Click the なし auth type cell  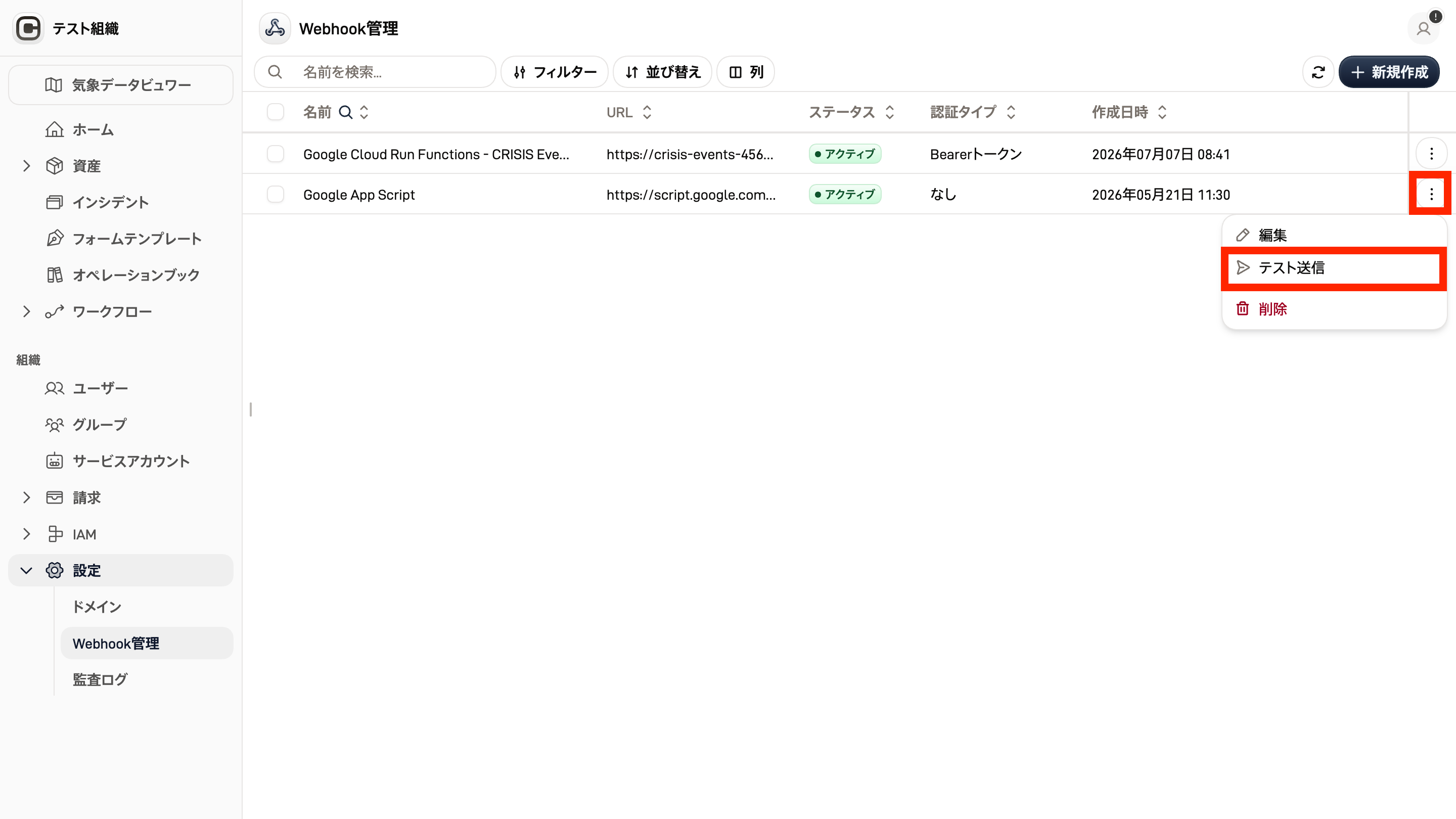tap(943, 195)
